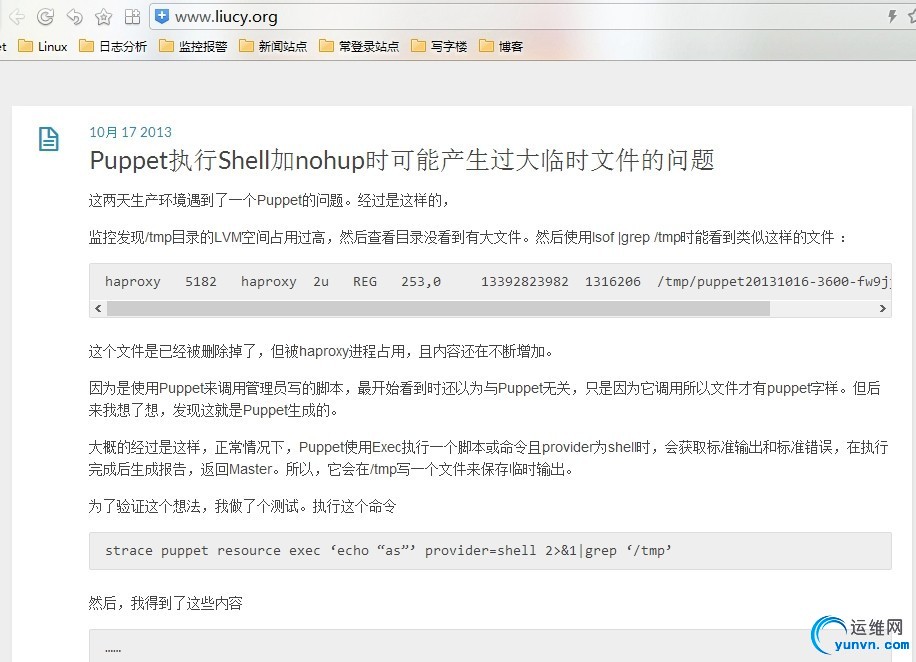Click the paragraph starting 因为是使用Puppet来调用
The image size is (916, 662).
coord(485,399)
